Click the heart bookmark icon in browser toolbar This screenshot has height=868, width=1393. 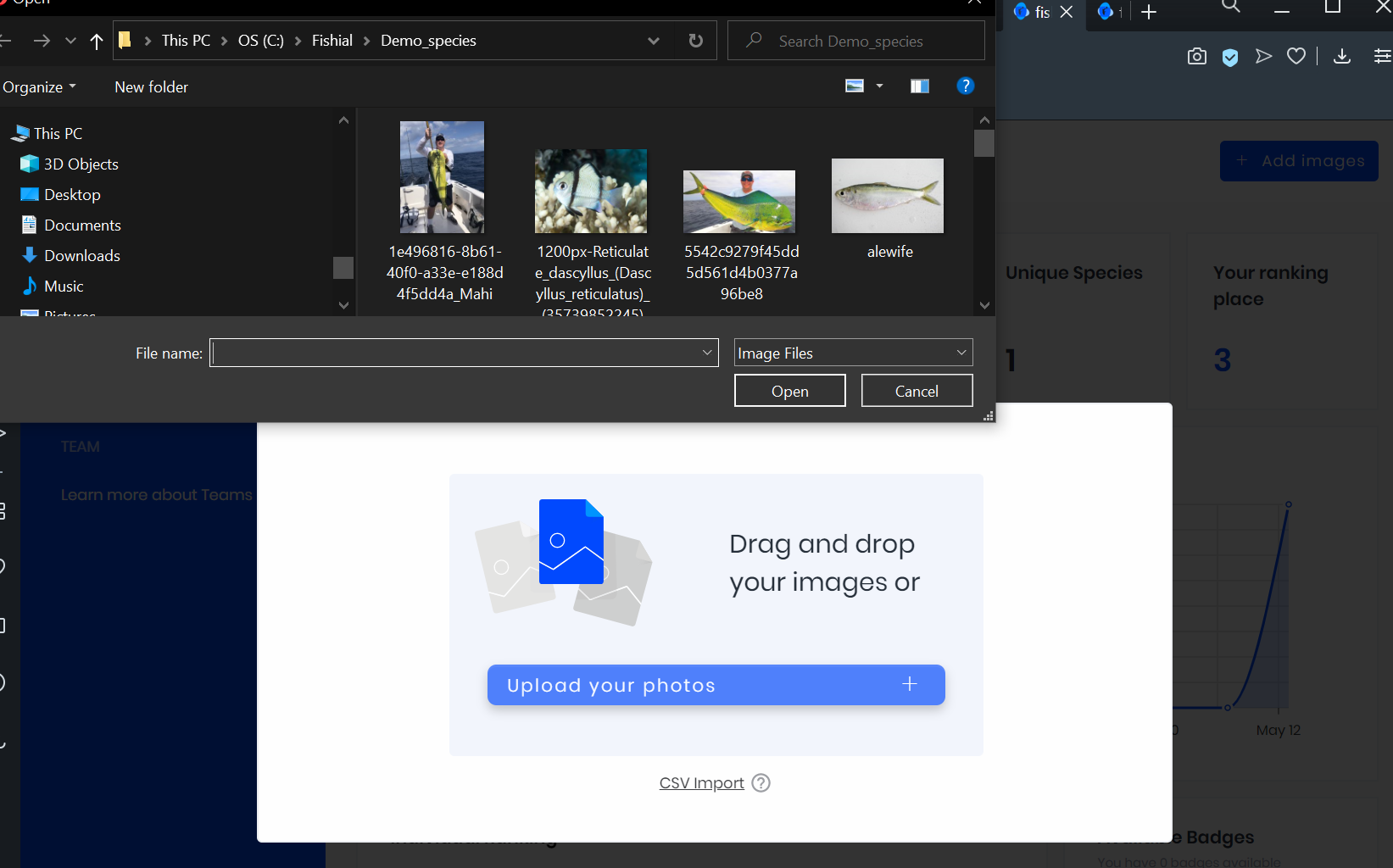click(x=1295, y=57)
